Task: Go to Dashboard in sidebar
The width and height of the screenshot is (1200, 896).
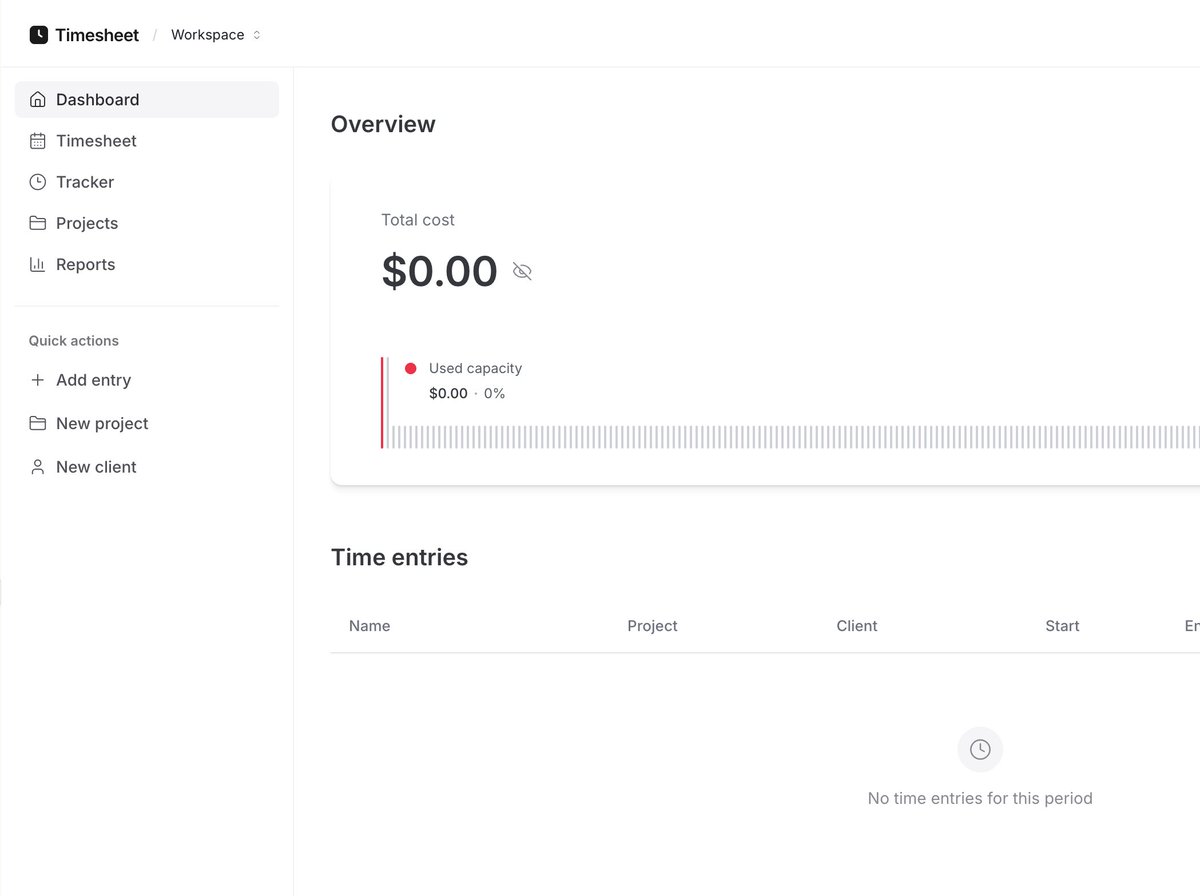Action: [147, 100]
